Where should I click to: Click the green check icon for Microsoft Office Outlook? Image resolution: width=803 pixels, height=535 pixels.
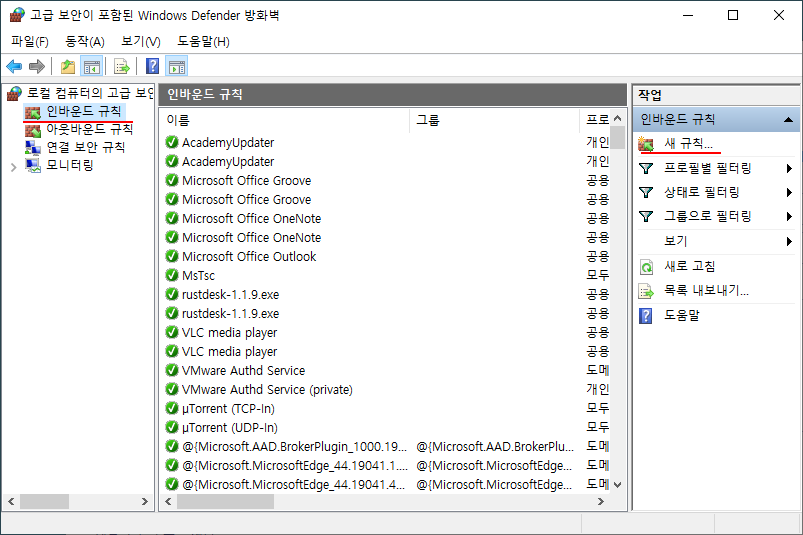[x=172, y=256]
